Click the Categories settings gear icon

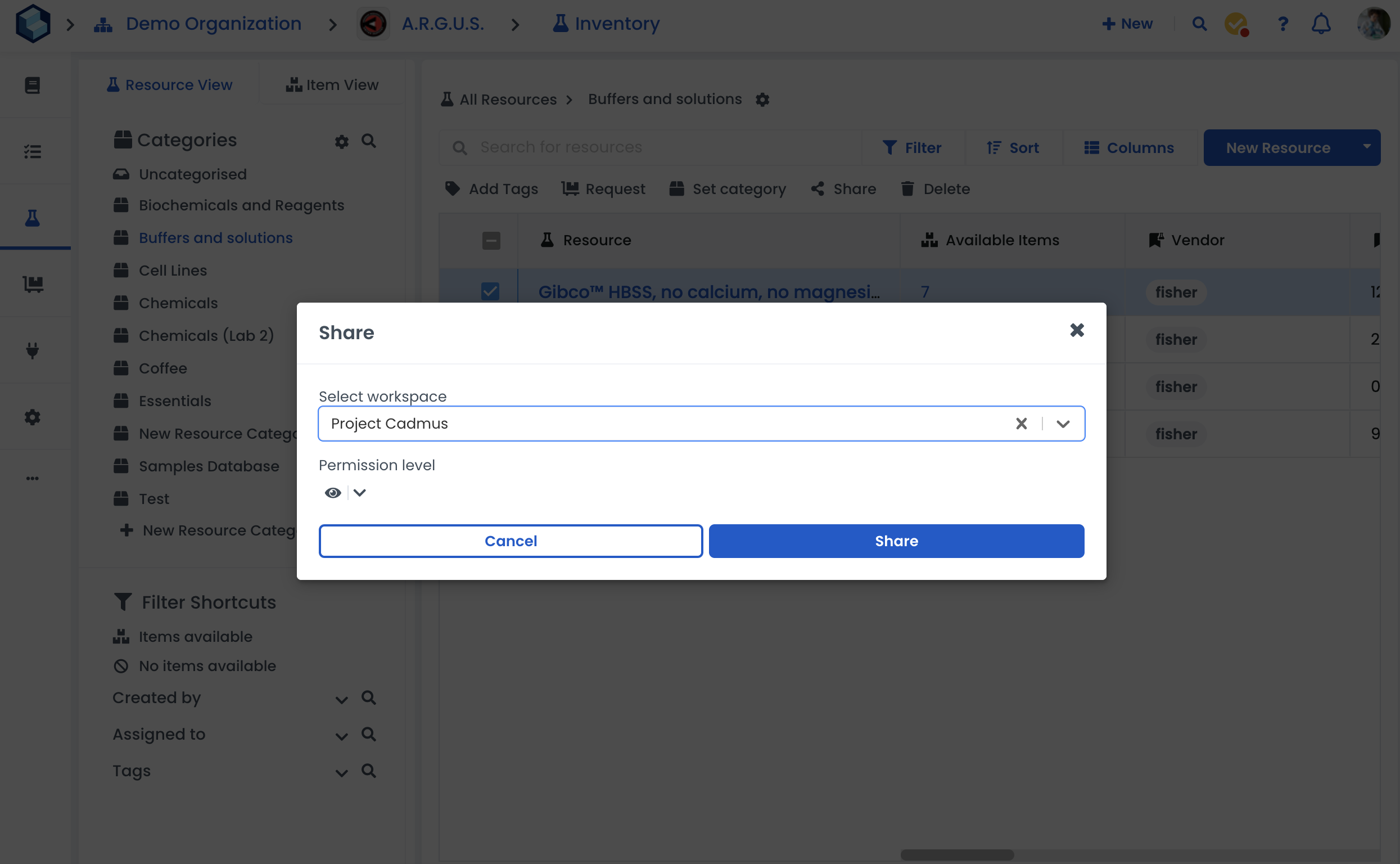click(342, 141)
